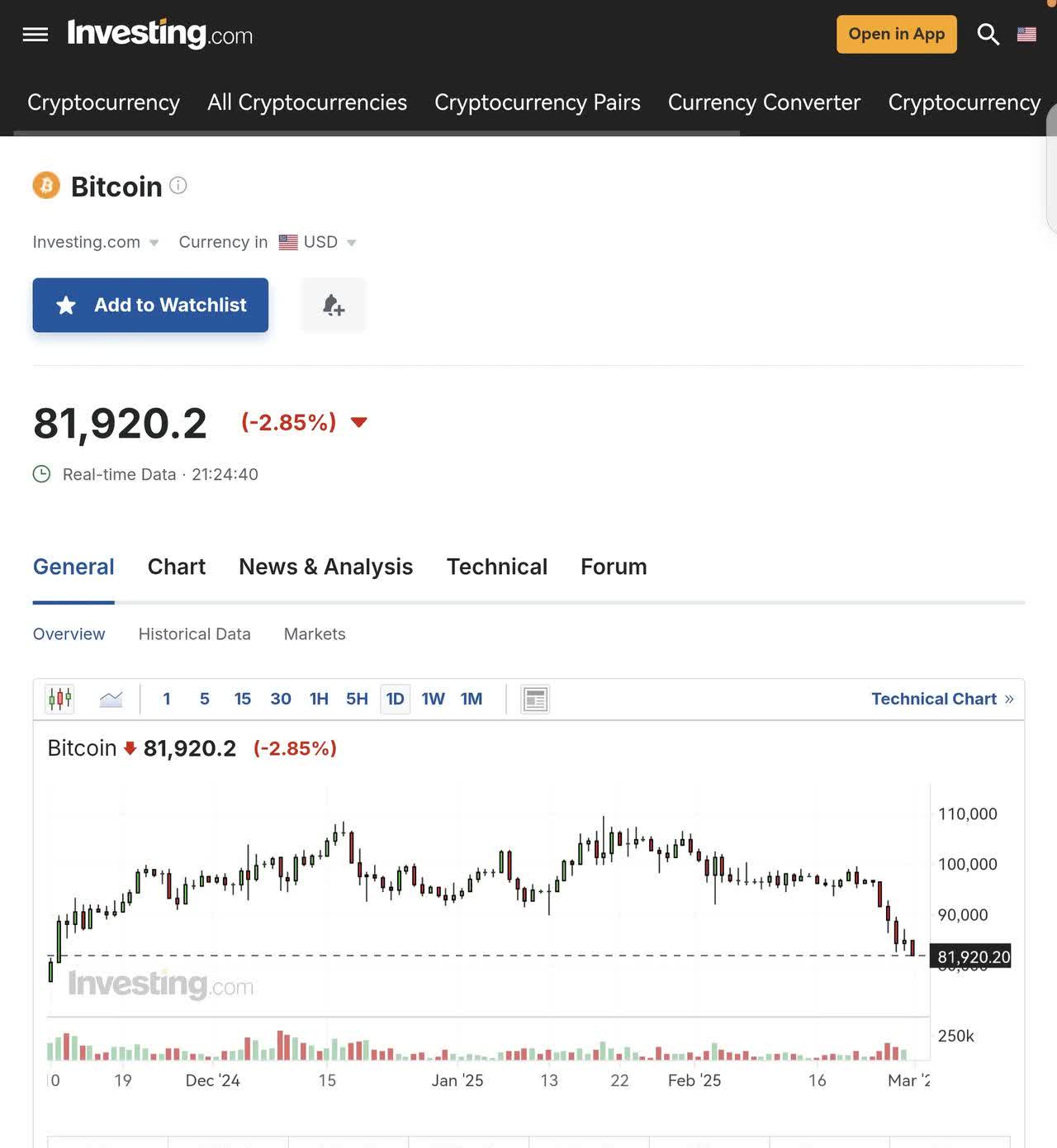Click the 110,000 price axis label
Image resolution: width=1057 pixels, height=1148 pixels.
click(x=968, y=814)
